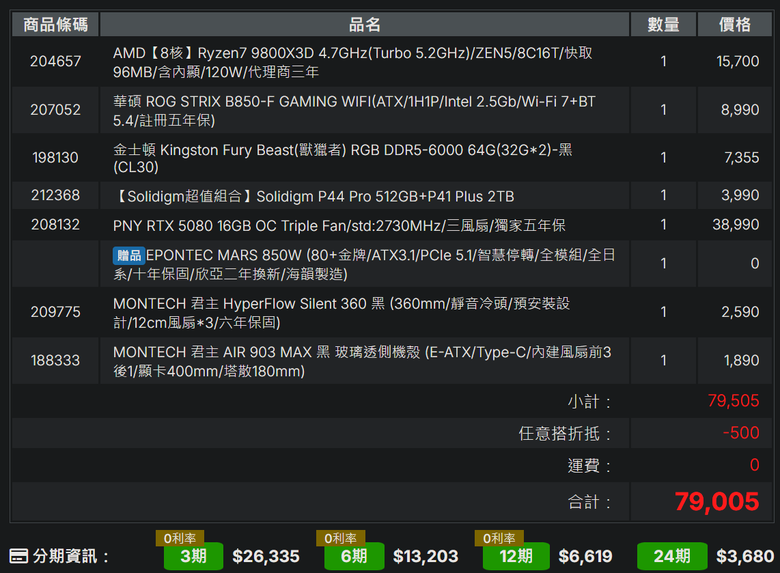This screenshot has width=780, height=573.
Task: Click the price 1,890
Action: [x=741, y=360]
